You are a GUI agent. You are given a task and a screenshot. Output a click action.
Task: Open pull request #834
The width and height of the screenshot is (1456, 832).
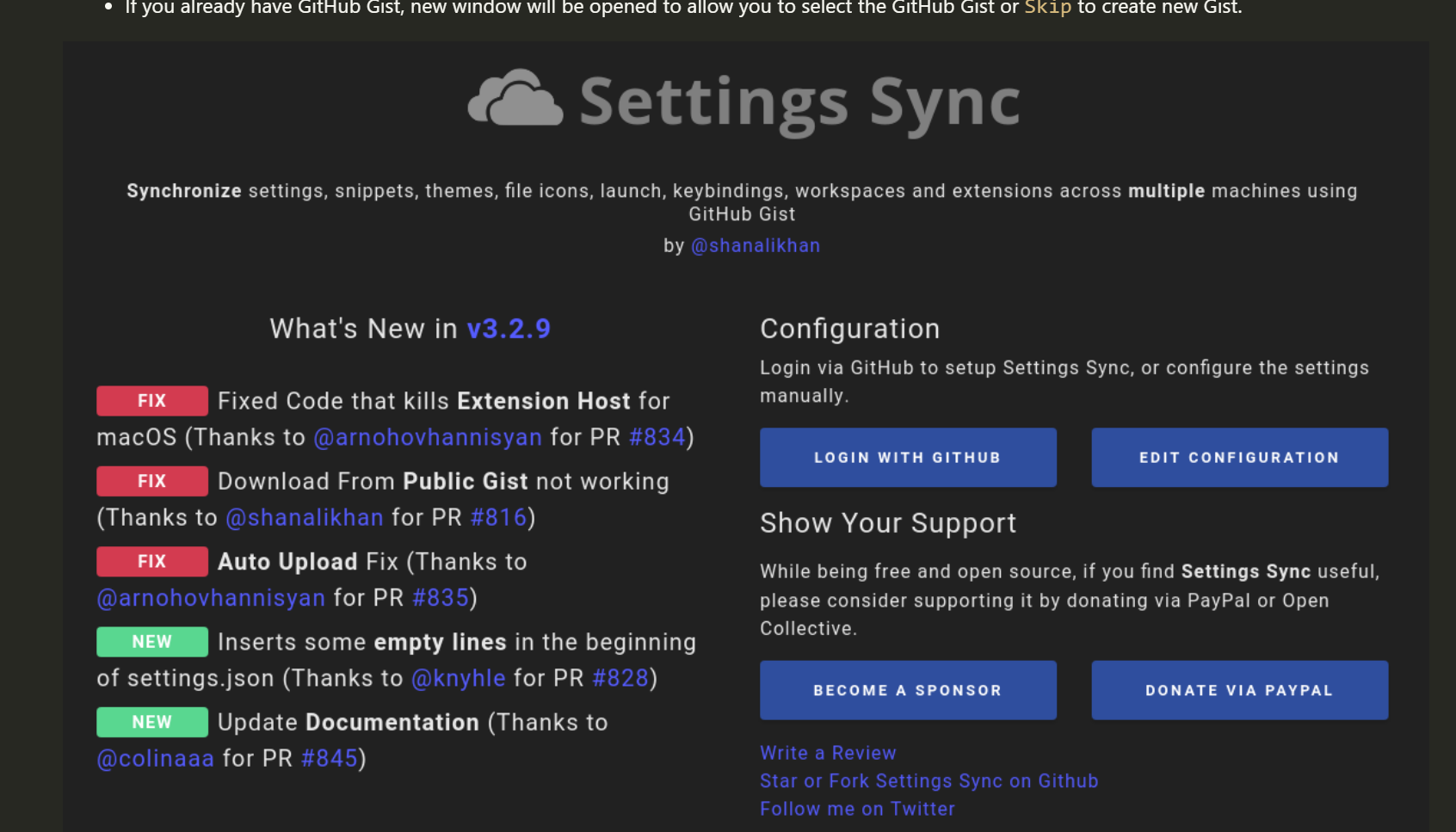[657, 437]
